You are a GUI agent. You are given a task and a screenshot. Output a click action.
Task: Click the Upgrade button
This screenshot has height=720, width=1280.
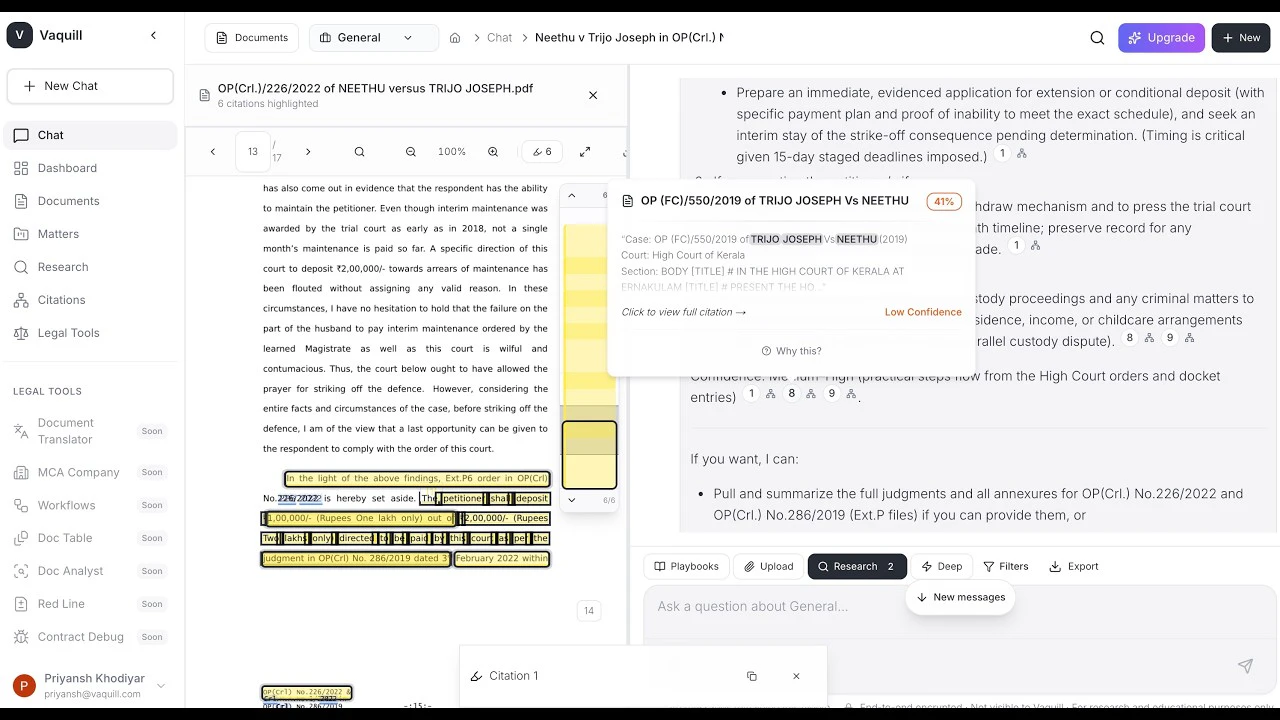pyautogui.click(x=1161, y=38)
